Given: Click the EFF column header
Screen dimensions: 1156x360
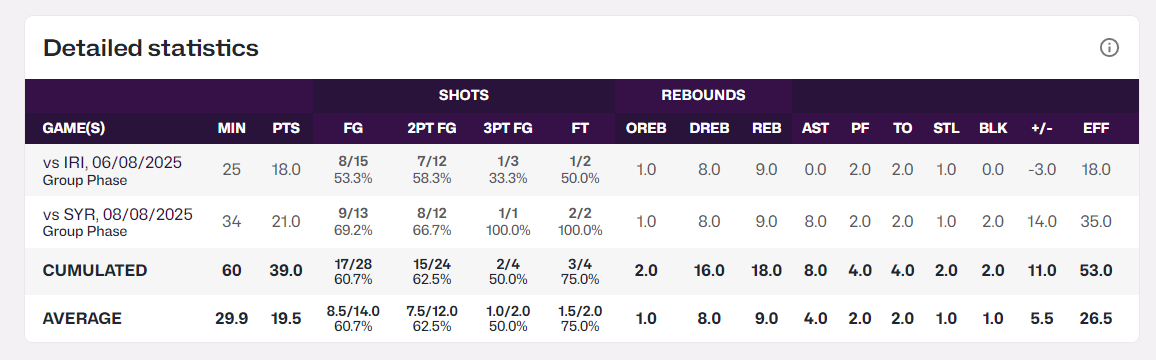Looking at the screenshot, I should pyautogui.click(x=1096, y=128).
